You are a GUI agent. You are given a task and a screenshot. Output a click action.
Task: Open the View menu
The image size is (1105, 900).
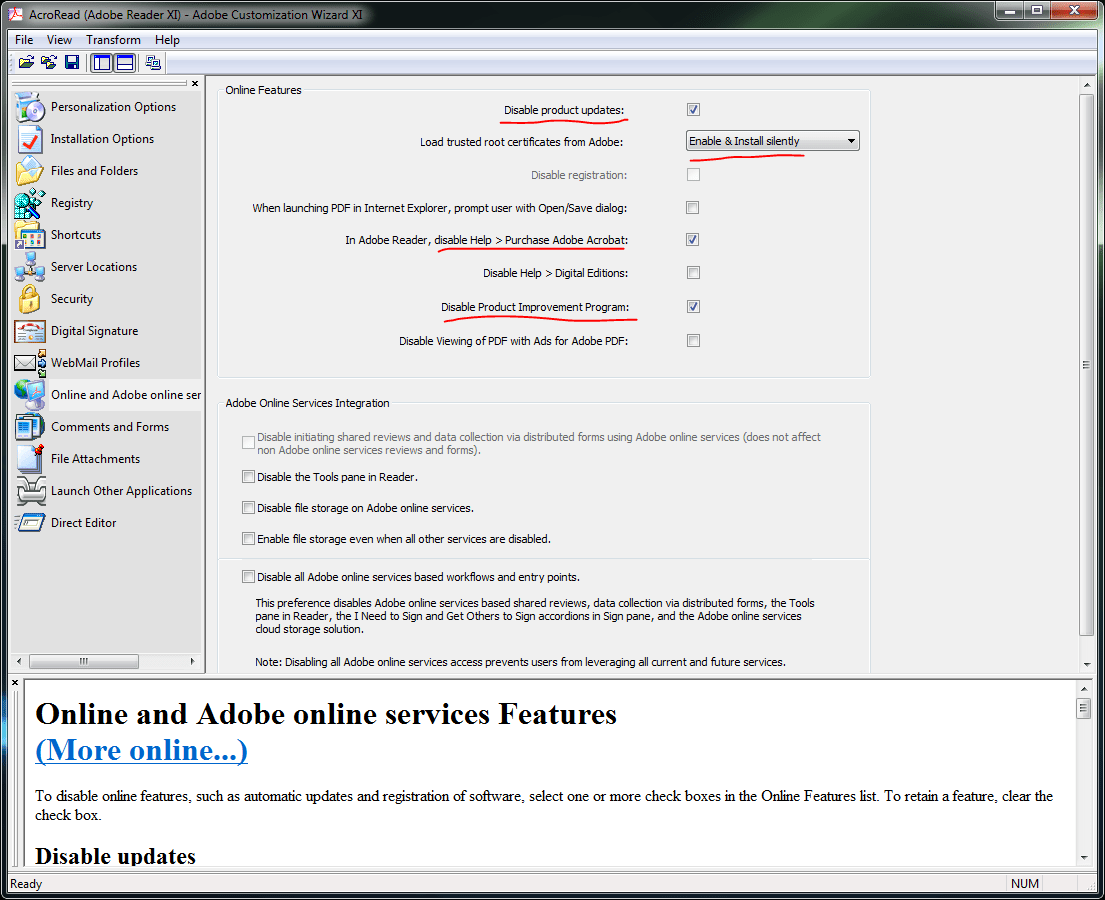pos(59,39)
